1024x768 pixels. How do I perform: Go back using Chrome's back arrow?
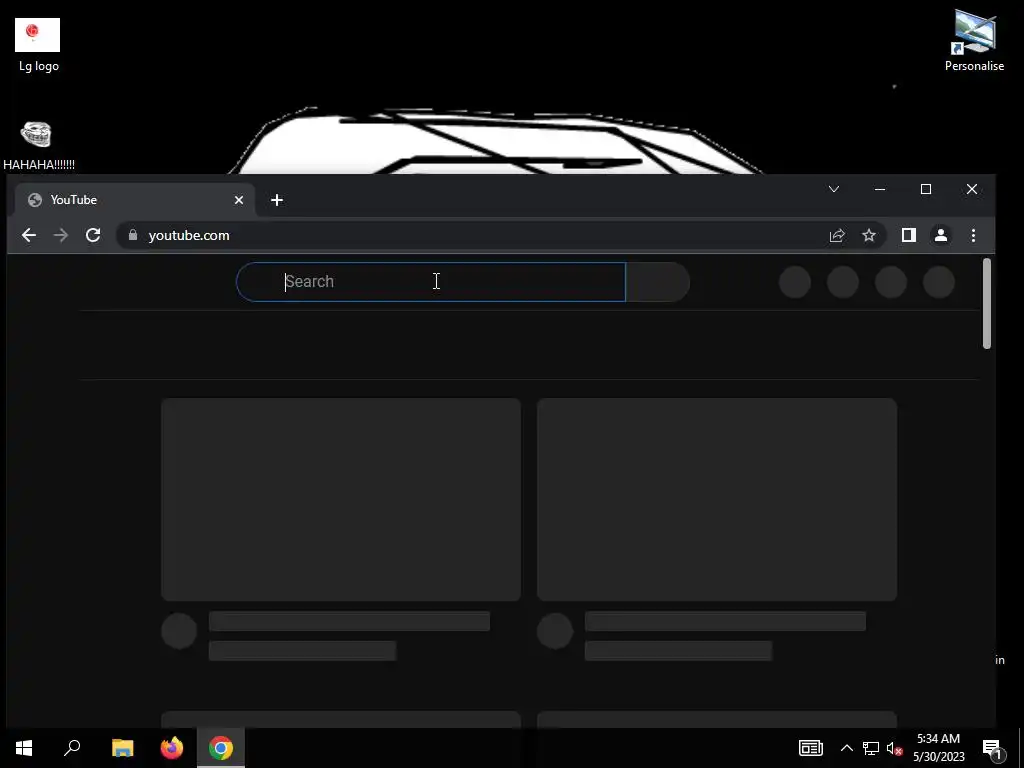tap(29, 235)
